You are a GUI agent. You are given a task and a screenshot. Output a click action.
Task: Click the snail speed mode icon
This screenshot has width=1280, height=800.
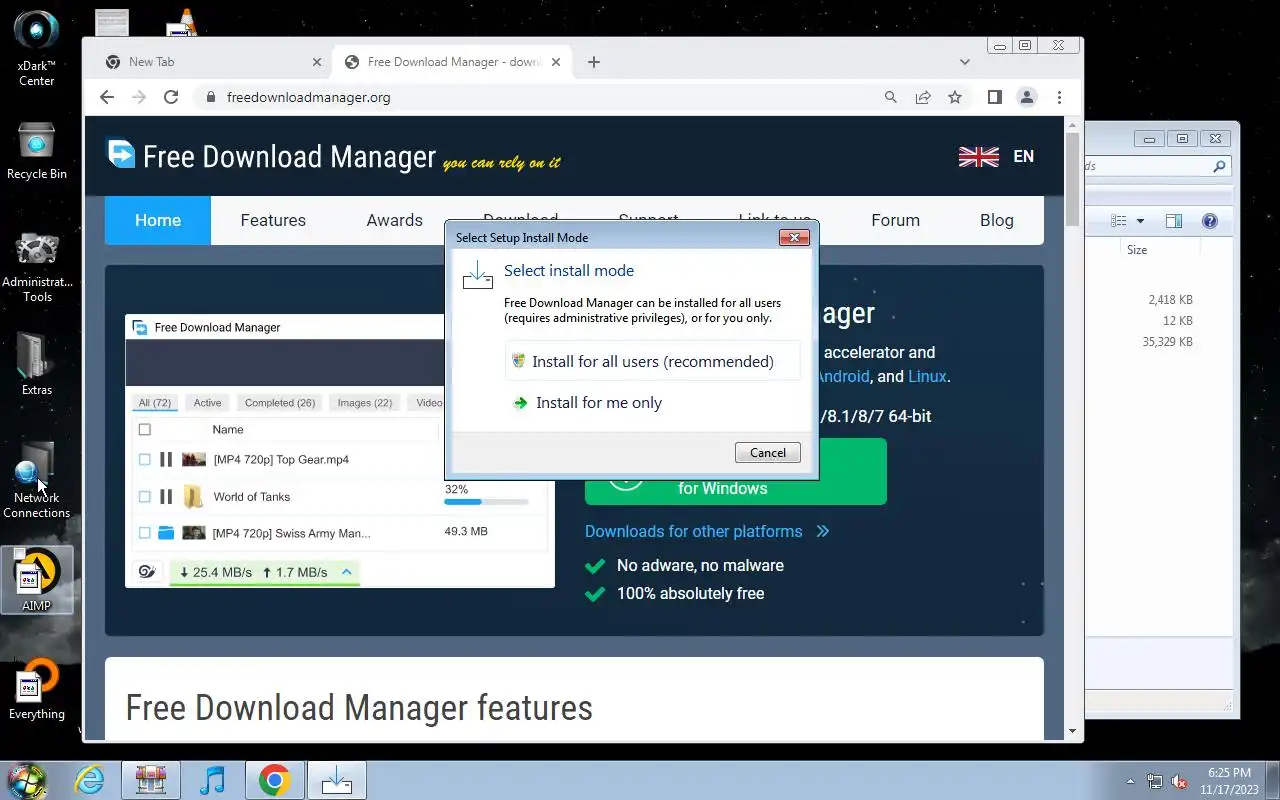click(147, 572)
